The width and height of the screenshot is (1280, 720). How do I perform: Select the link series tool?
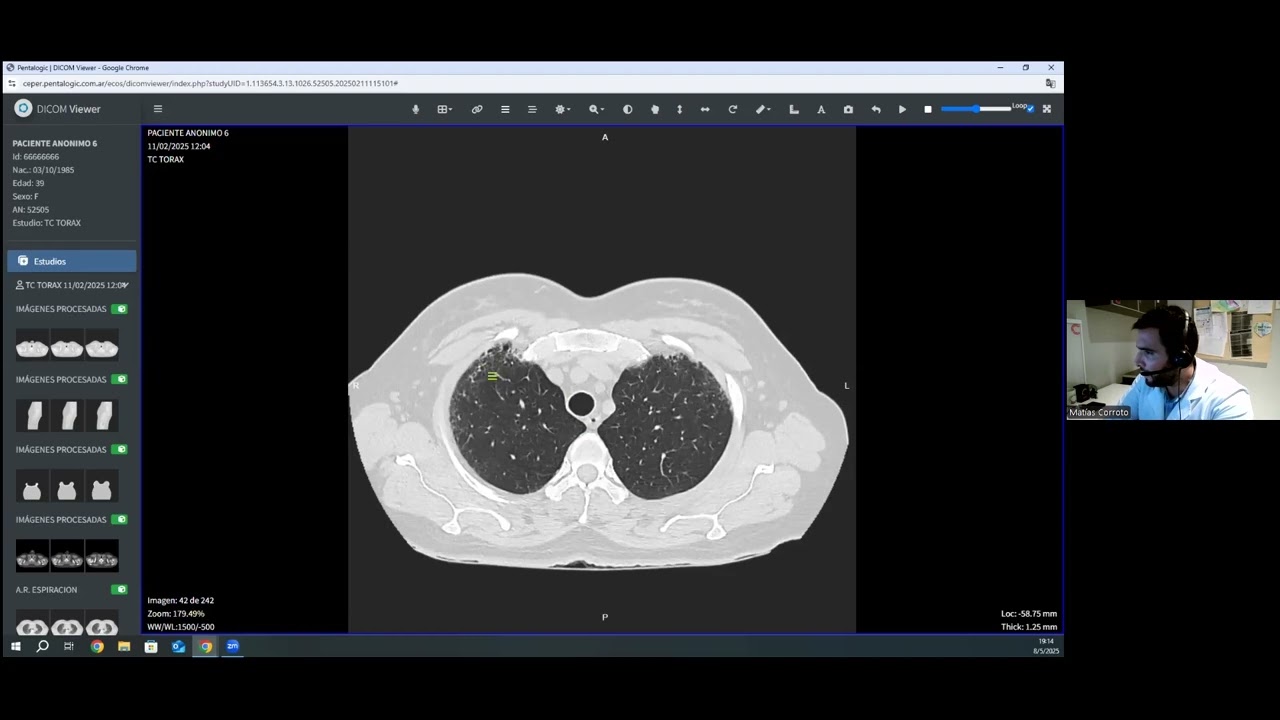[477, 109]
